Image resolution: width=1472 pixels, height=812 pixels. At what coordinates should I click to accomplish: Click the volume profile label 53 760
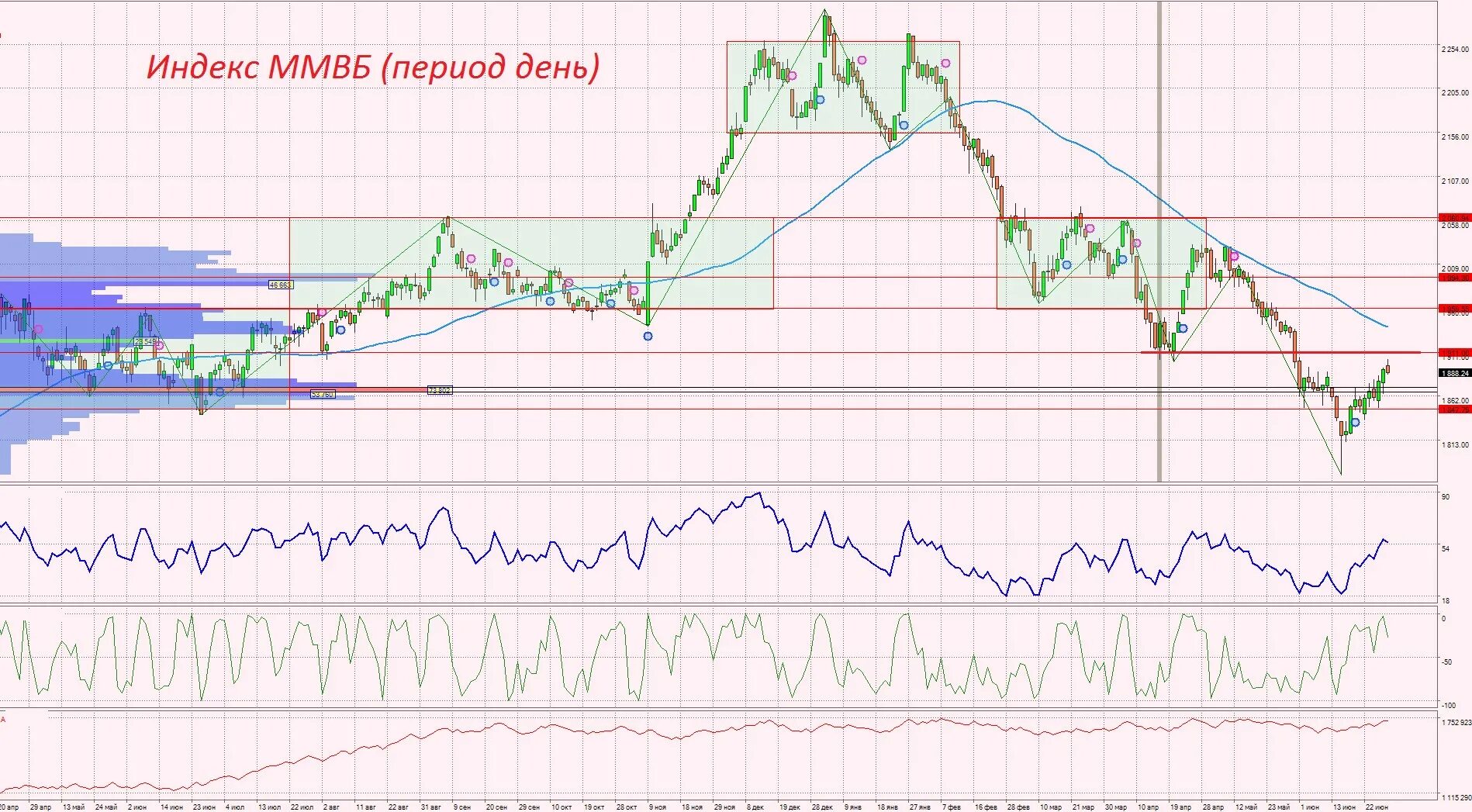(323, 394)
